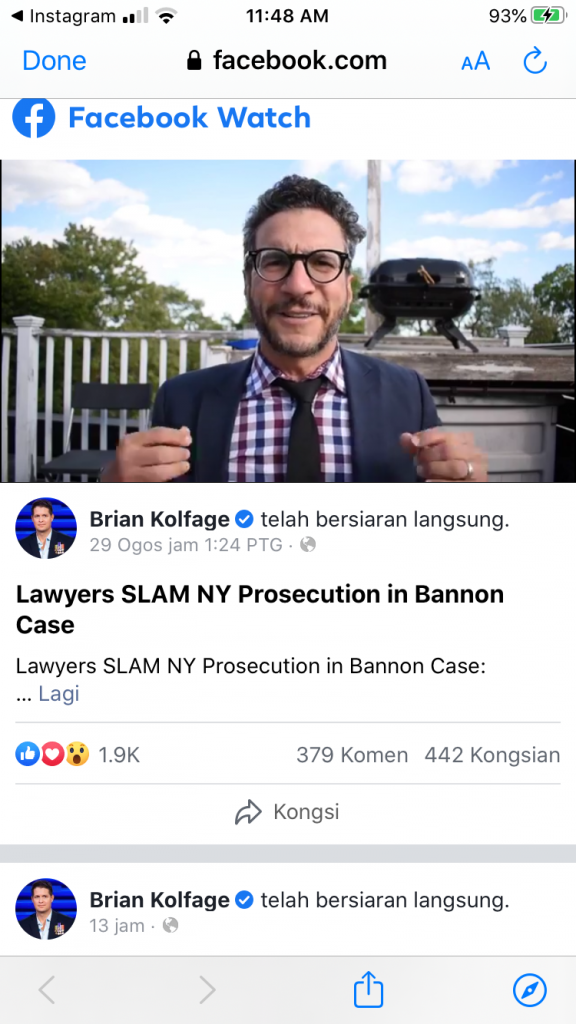Open the 379 Komen comments

click(x=352, y=755)
